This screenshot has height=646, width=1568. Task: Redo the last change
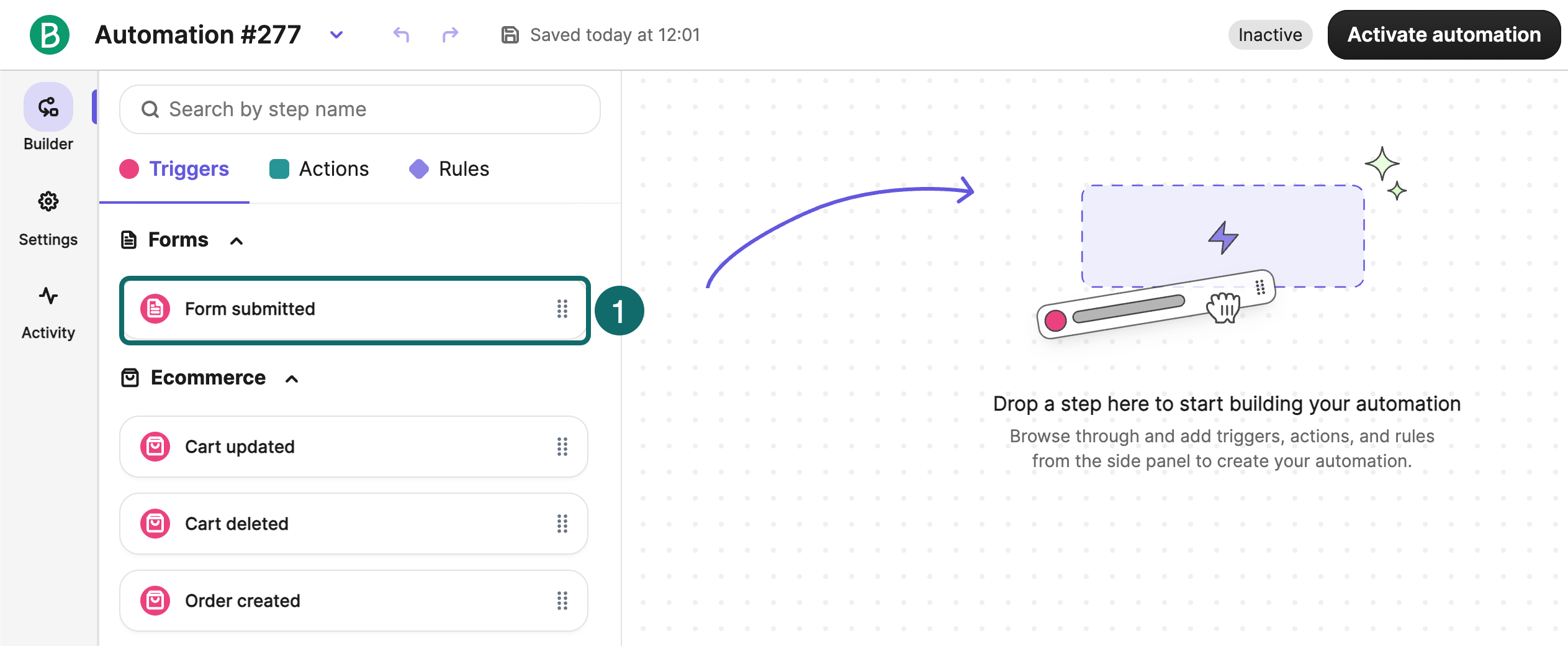[450, 35]
